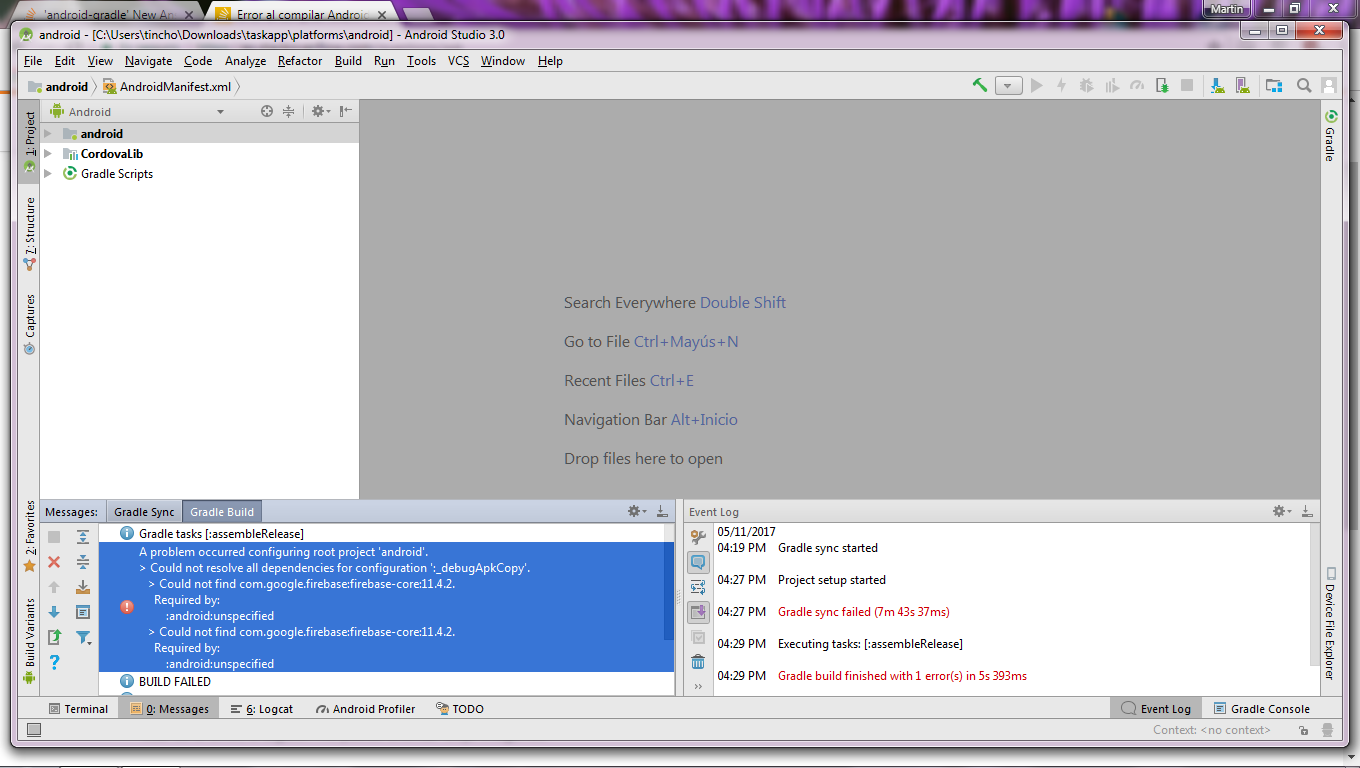Toggle the Event Log tool window button
Viewport: 1360px width, 768px height.
[x=1156, y=709]
